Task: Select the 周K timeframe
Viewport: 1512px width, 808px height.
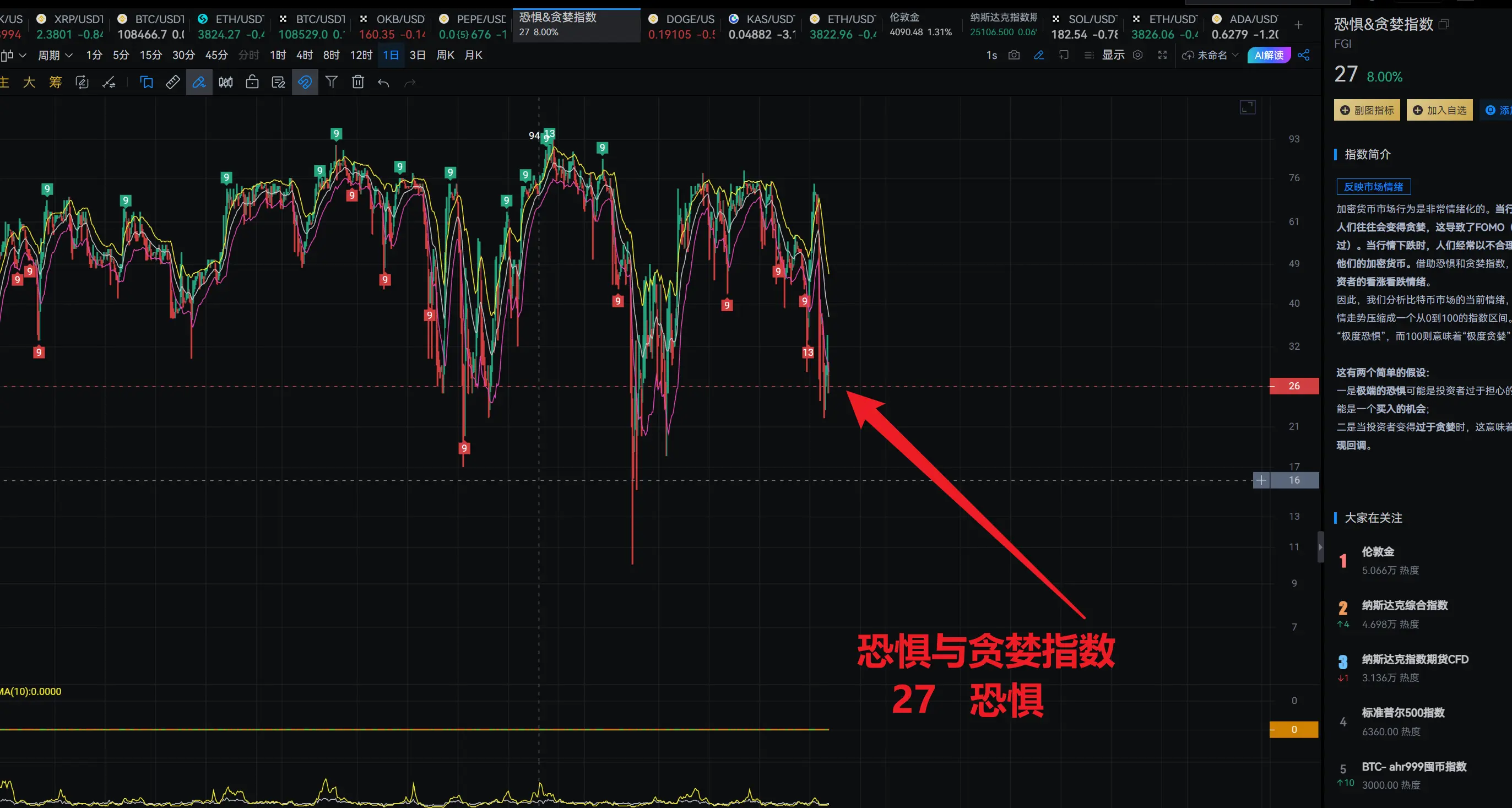Action: click(446, 55)
